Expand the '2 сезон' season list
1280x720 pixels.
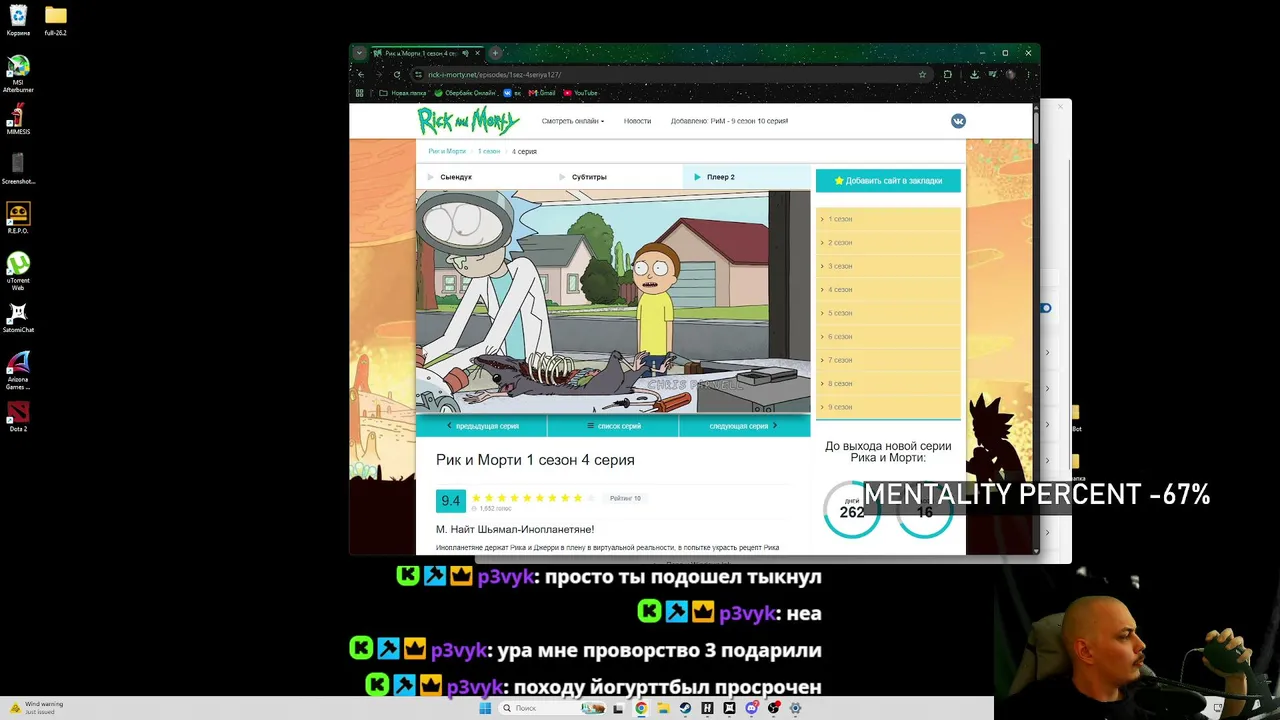[x=888, y=242]
